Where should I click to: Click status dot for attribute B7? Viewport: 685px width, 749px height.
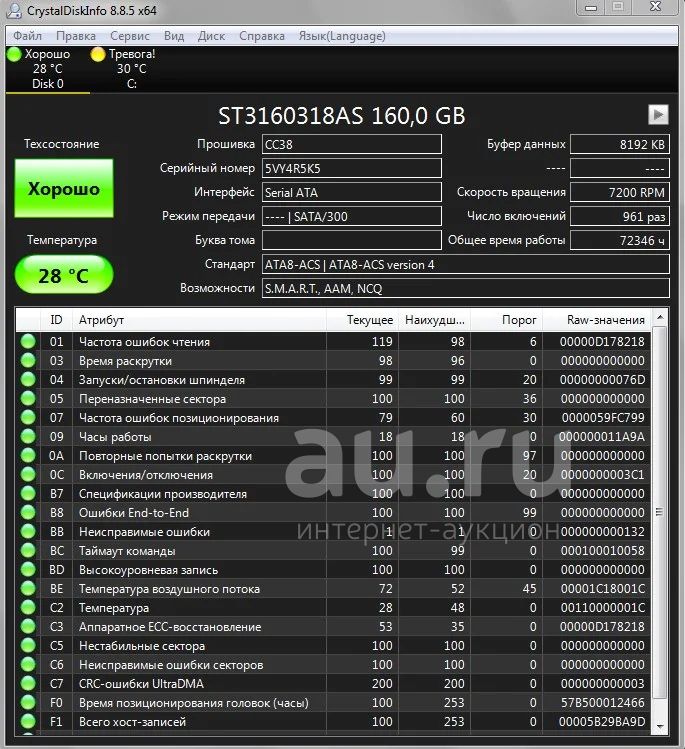point(28,493)
